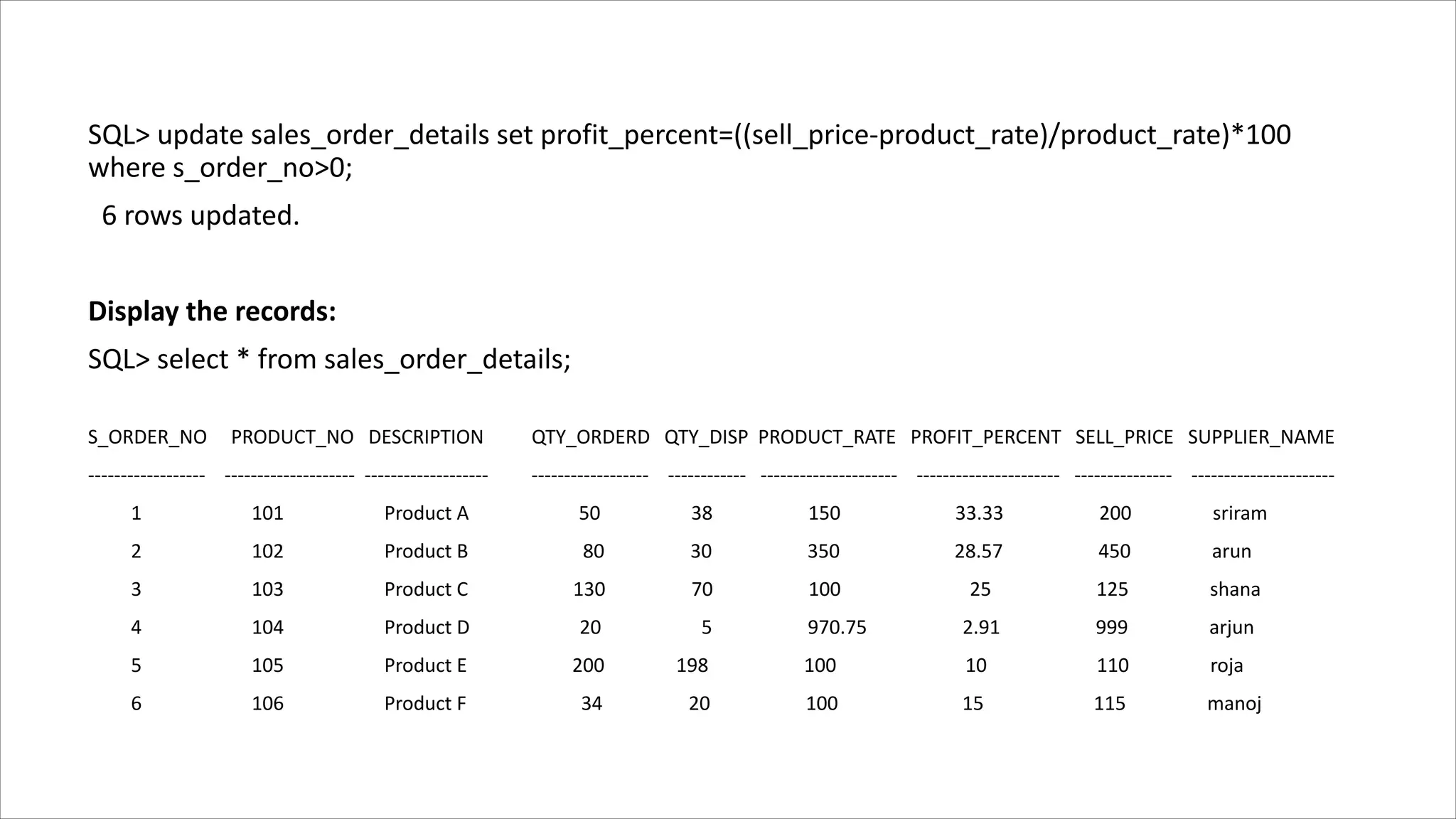Click the SUPPLIER_NAME column header

pyautogui.click(x=1260, y=437)
